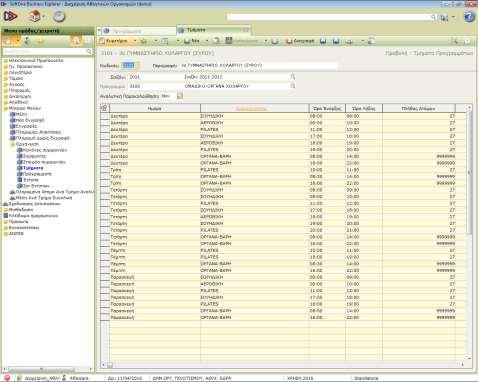Open Έντυπα in the menu tree

tap(31, 180)
